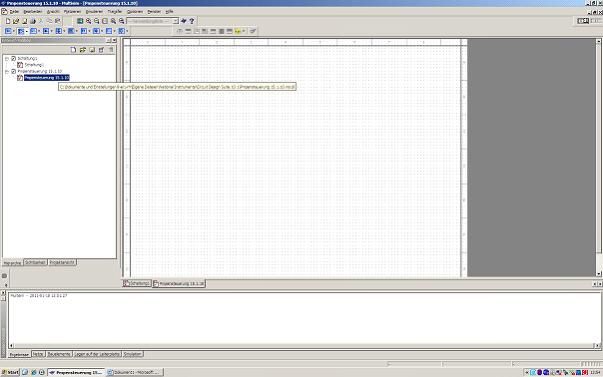Click the Zoom area icon in the toolbar
603x377 pixels.
click(x=105, y=21)
